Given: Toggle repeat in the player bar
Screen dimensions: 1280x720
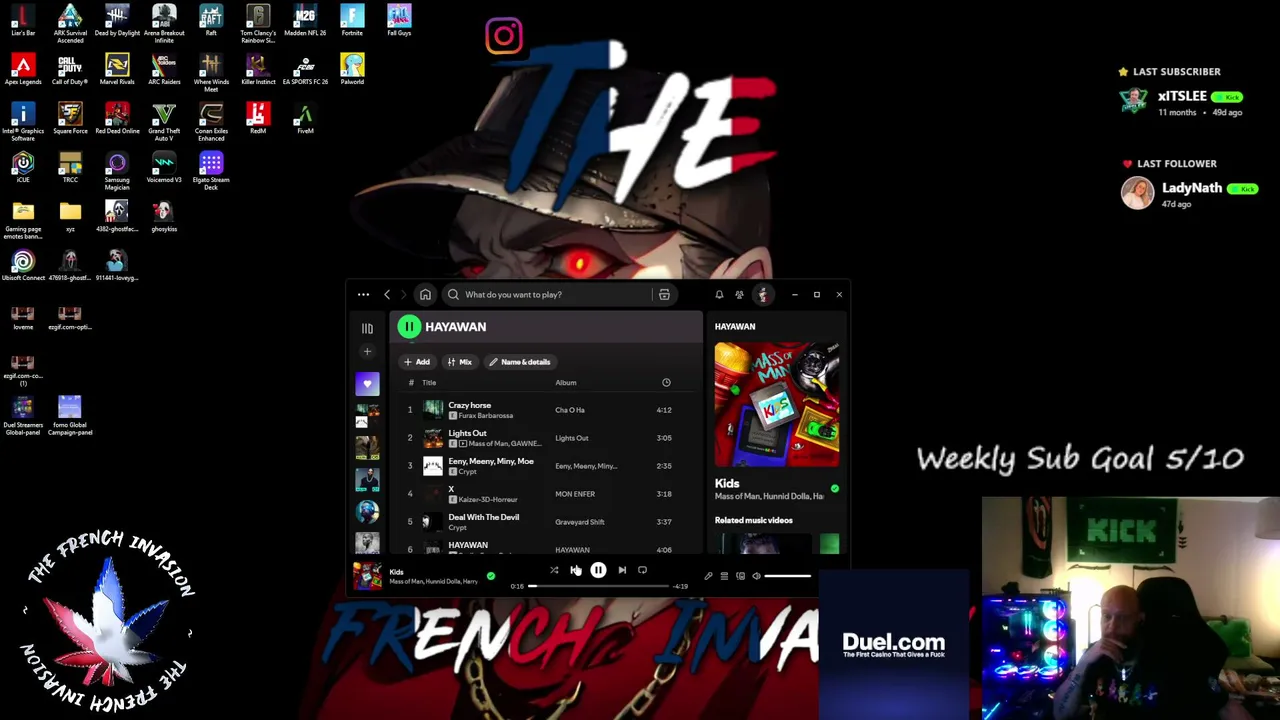Looking at the screenshot, I should coord(642,570).
